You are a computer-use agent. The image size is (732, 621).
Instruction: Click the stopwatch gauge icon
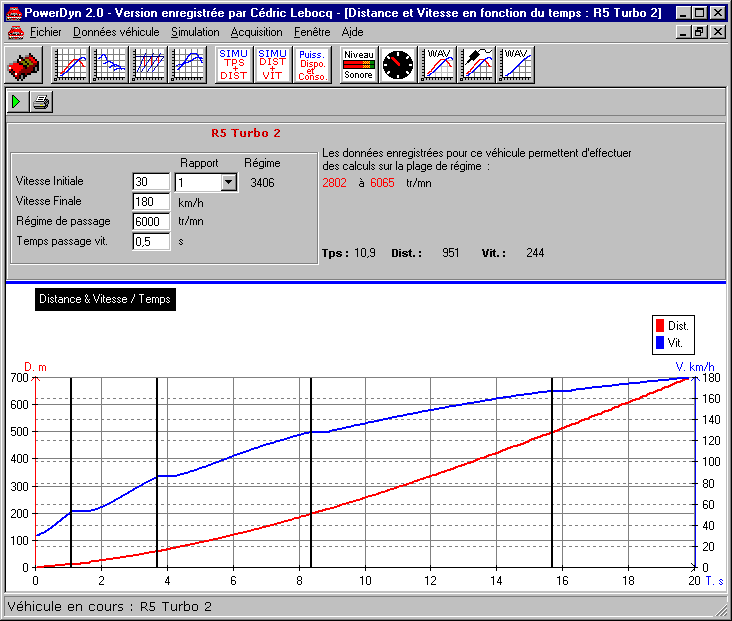click(398, 66)
